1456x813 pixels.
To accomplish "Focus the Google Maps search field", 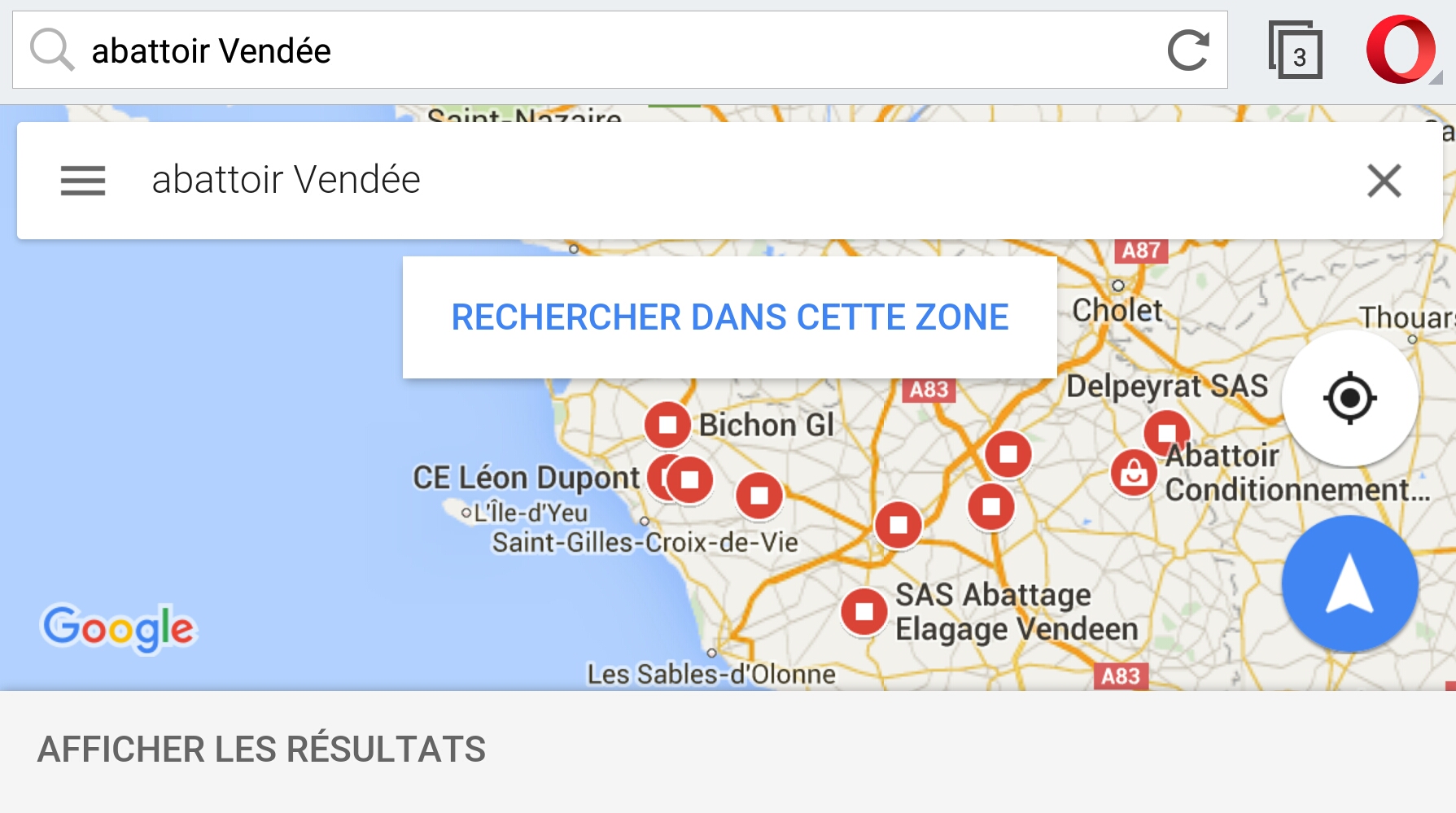I will click(x=732, y=180).
